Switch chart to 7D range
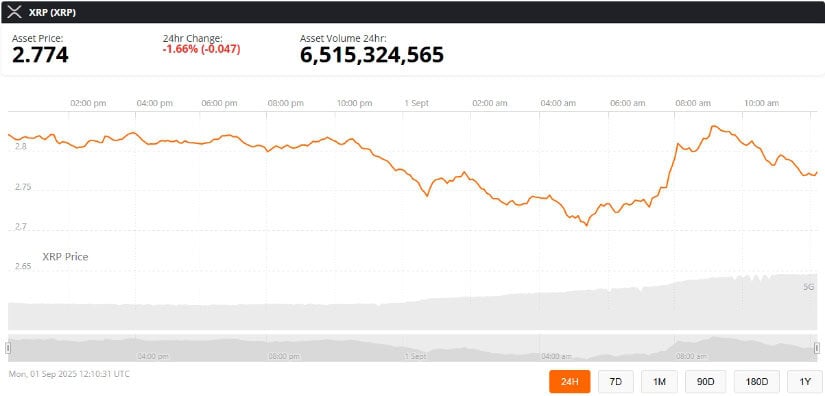This screenshot has width=825, height=396. pos(616,382)
